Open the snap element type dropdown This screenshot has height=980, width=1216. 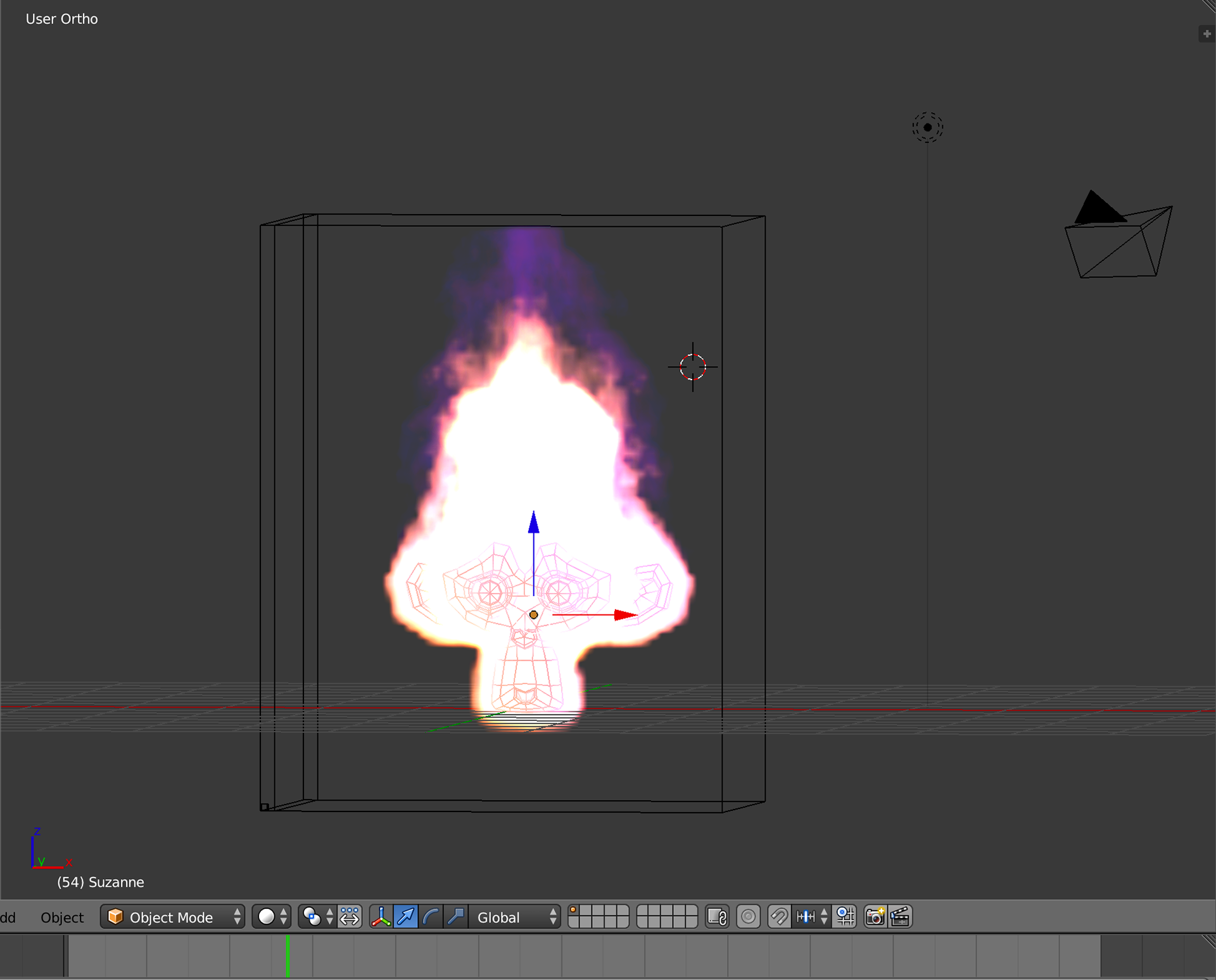tap(811, 917)
